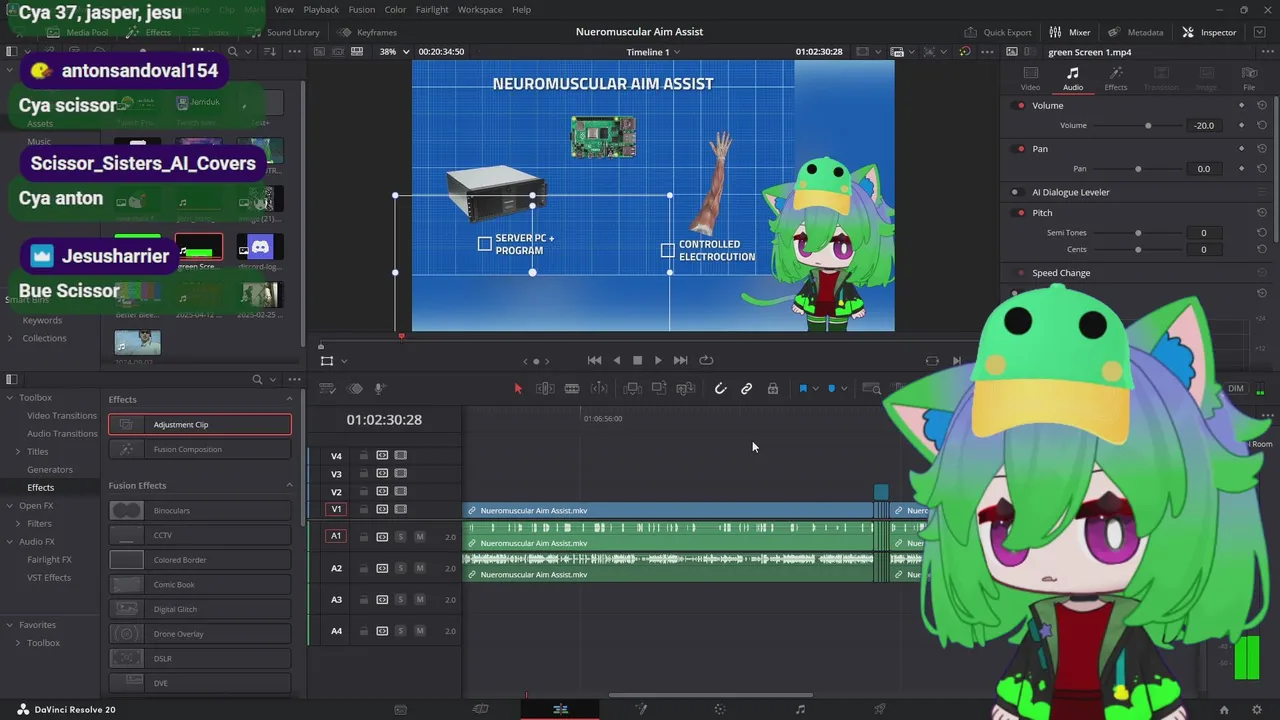Viewport: 1280px width, 720px height.
Task: Open the Edit page at bottom
Action: pos(560,709)
